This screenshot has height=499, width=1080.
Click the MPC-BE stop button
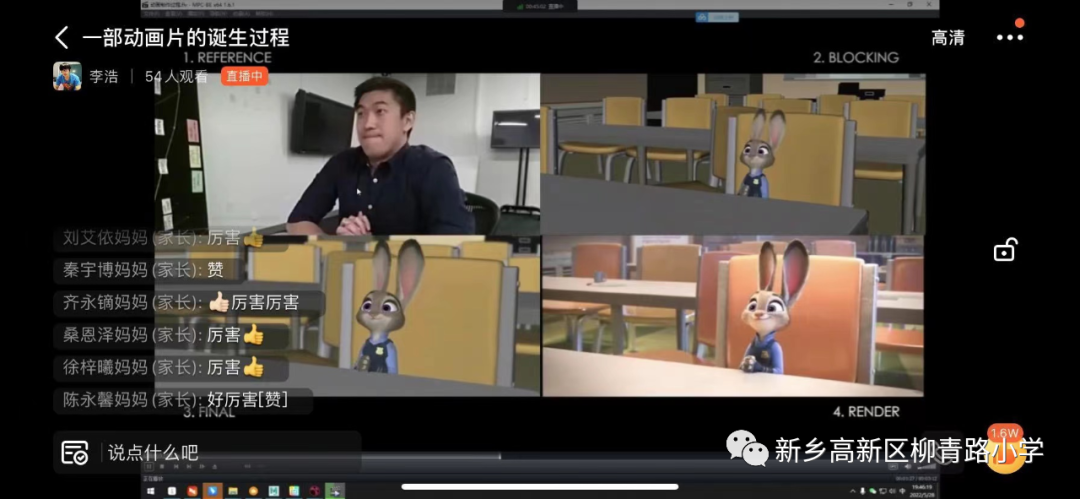(162, 467)
